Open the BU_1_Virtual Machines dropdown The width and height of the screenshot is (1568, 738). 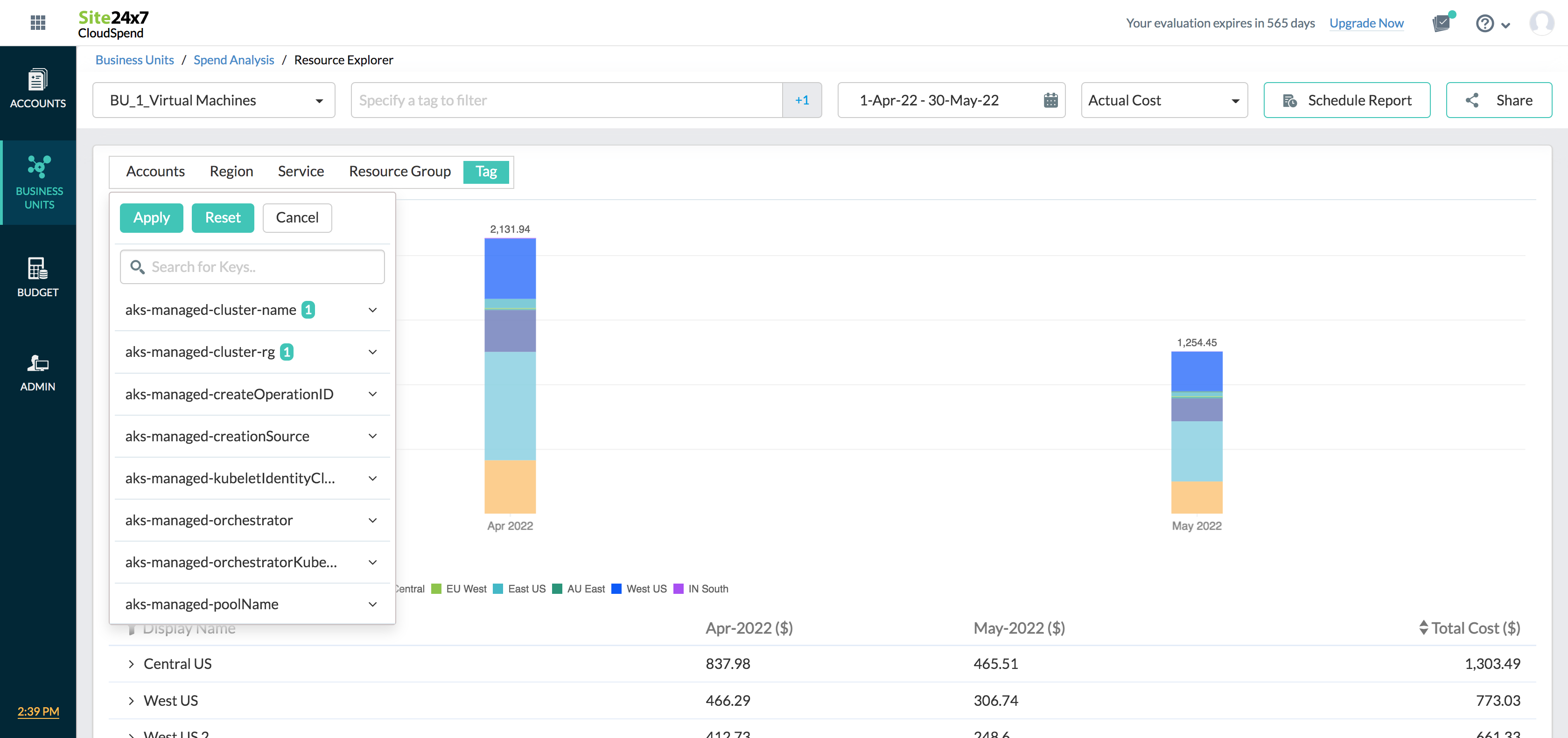pos(214,100)
